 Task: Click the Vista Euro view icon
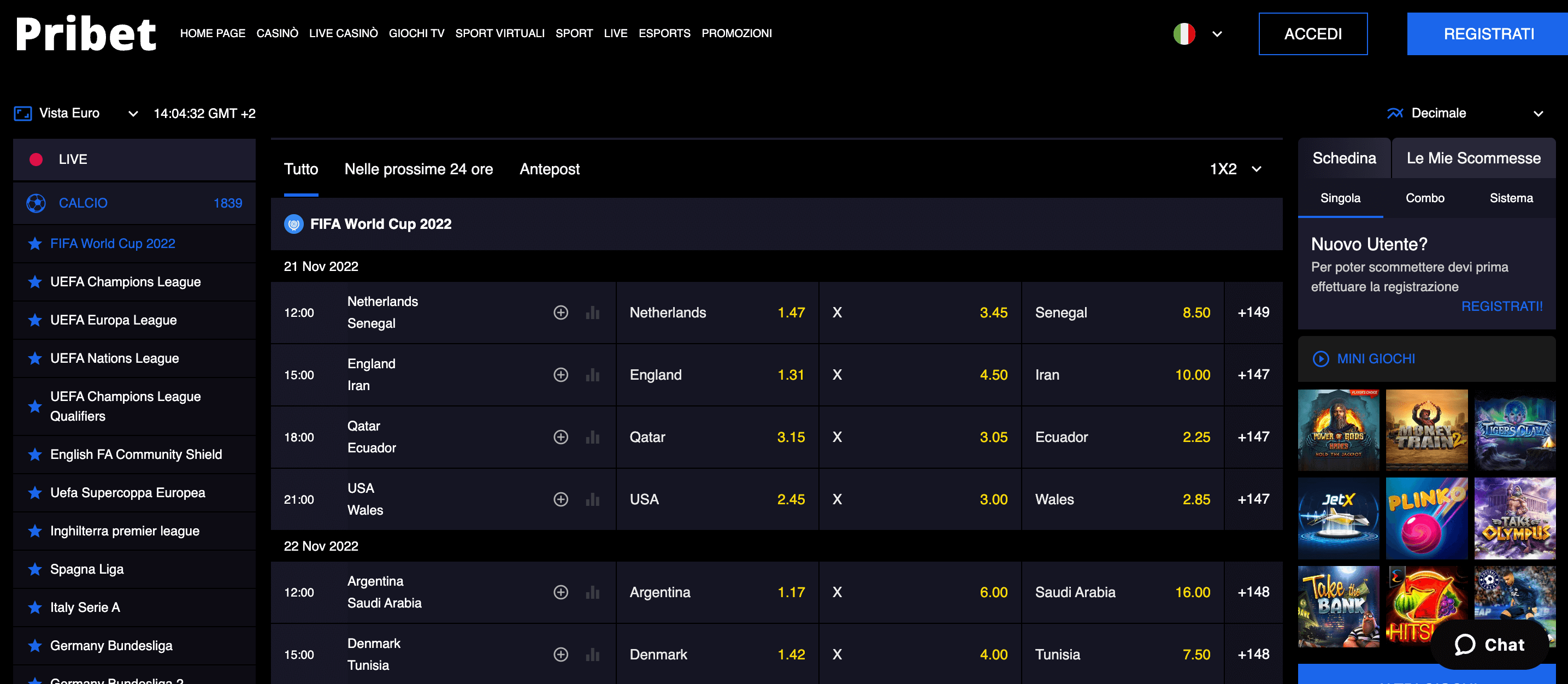point(22,113)
